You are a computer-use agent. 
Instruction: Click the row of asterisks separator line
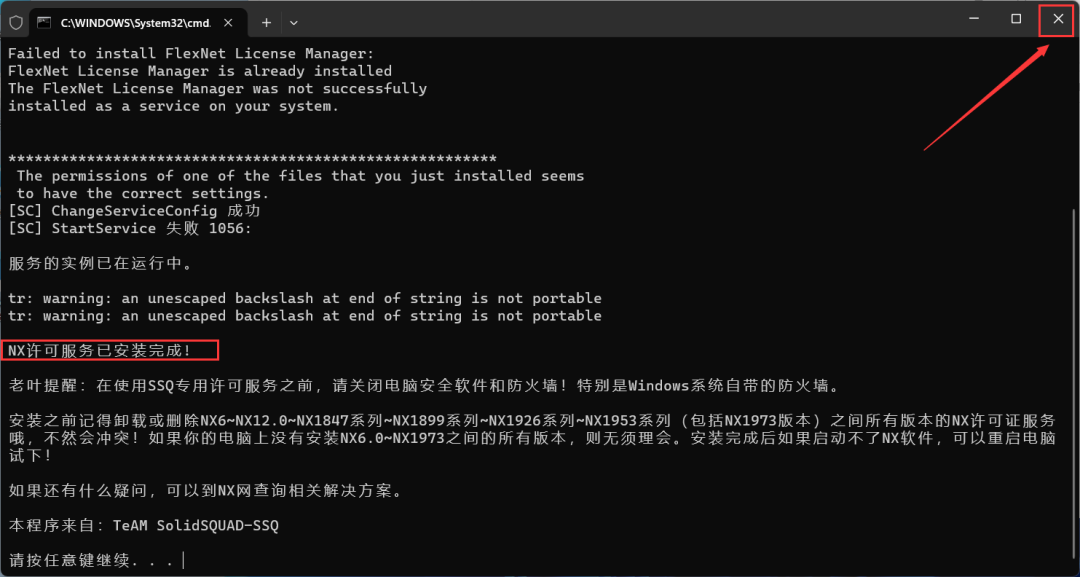pyautogui.click(x=252, y=158)
